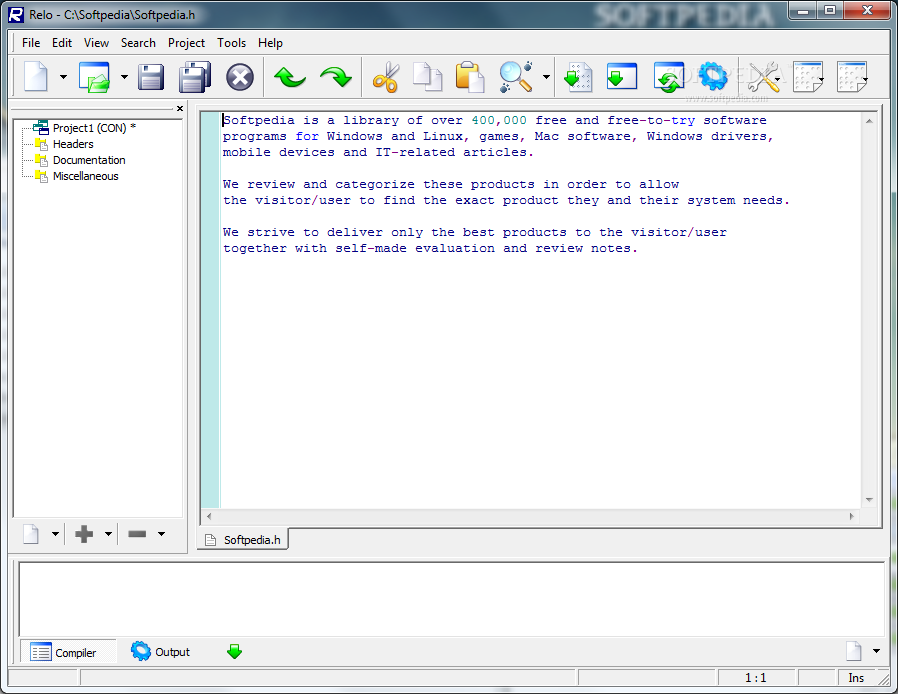Click the Undo green arrow

click(290, 77)
